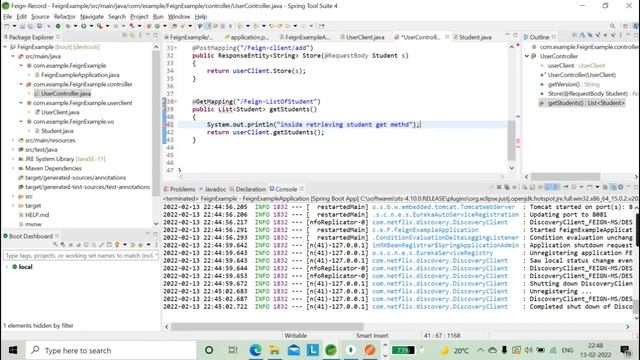Open the Refactor menu

point(64,17)
